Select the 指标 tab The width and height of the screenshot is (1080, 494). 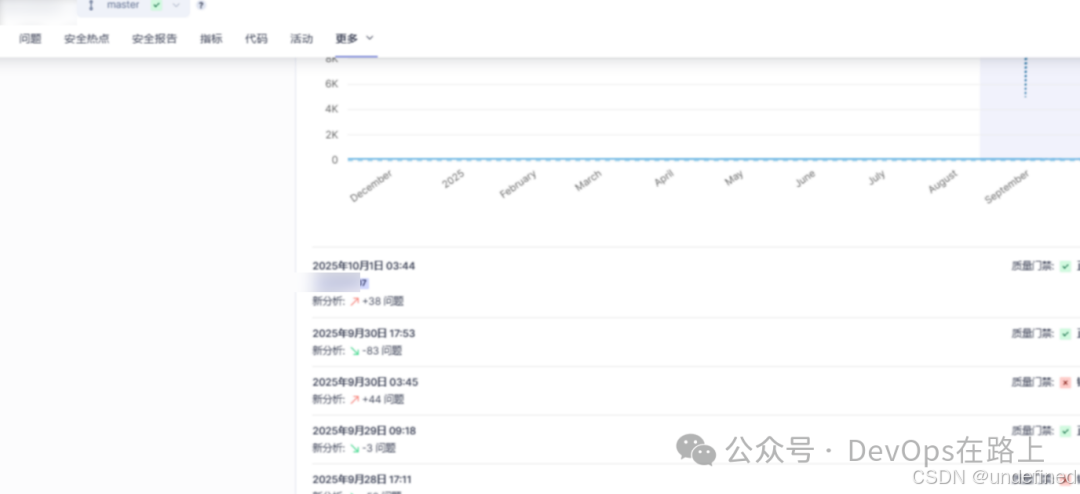click(x=211, y=39)
